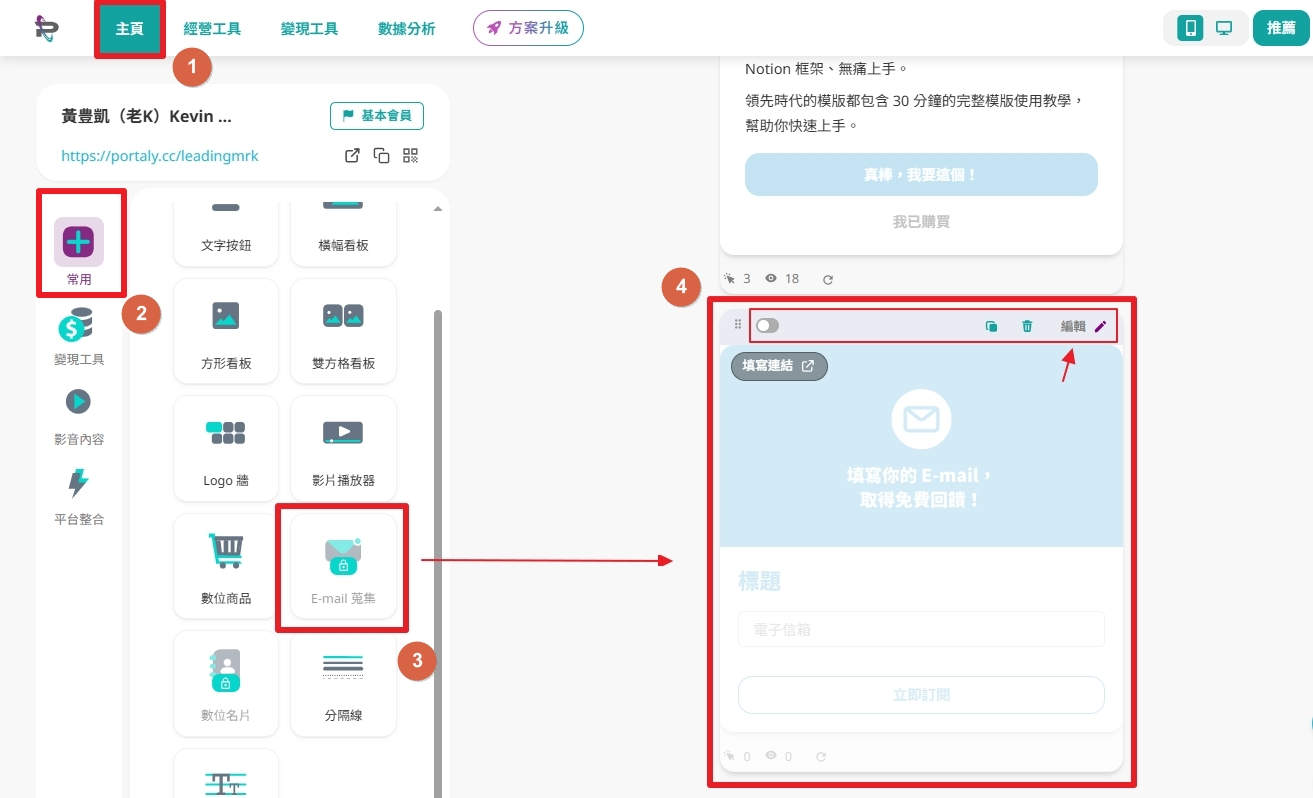Viewport: 1313px width, 798px height.
Task: Add the 數位商品 shopping cart block
Action: (226, 566)
